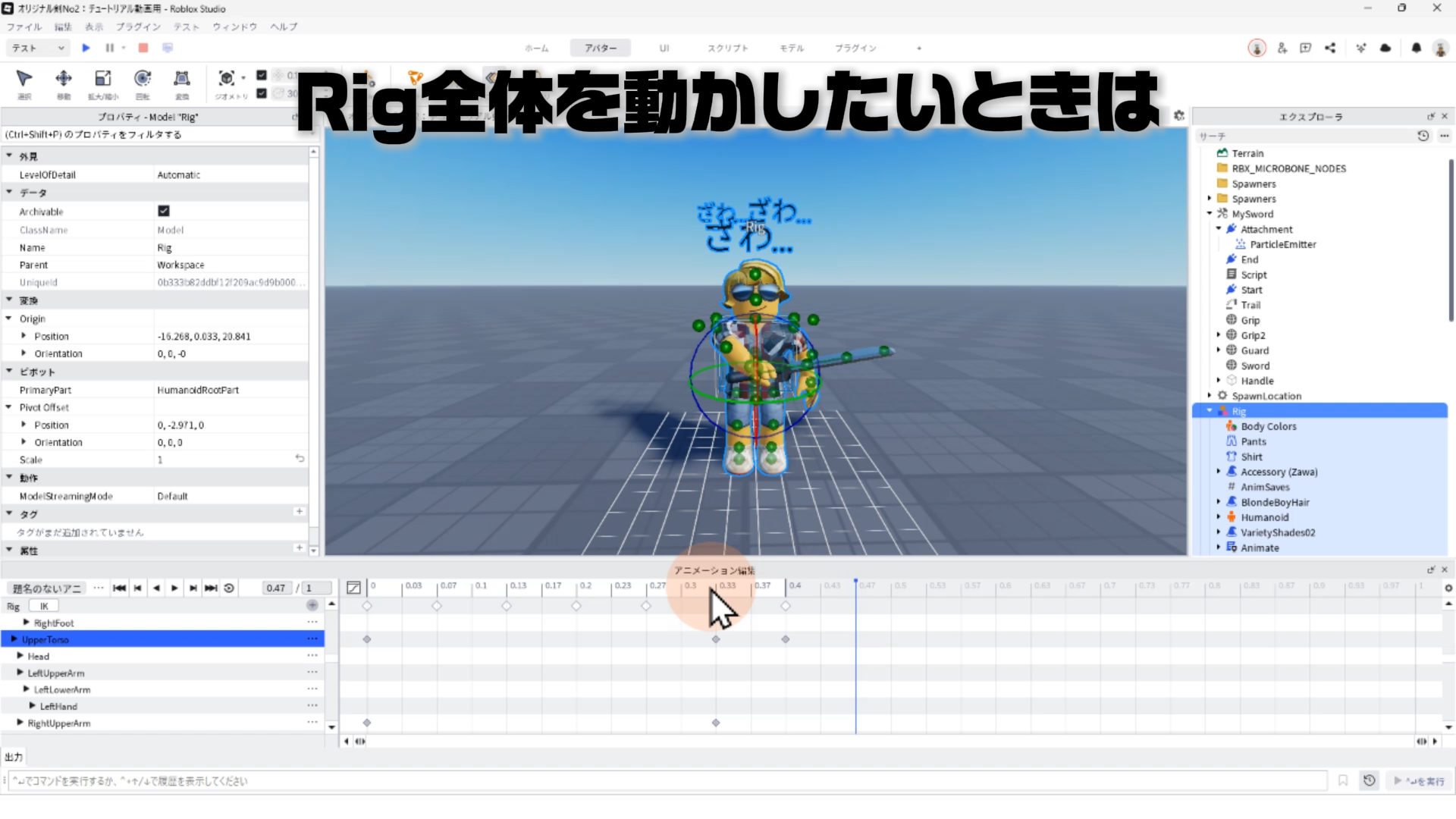Image resolution: width=1456 pixels, height=819 pixels.
Task: Toggle animation loop icon in timeline
Action: pyautogui.click(x=229, y=588)
